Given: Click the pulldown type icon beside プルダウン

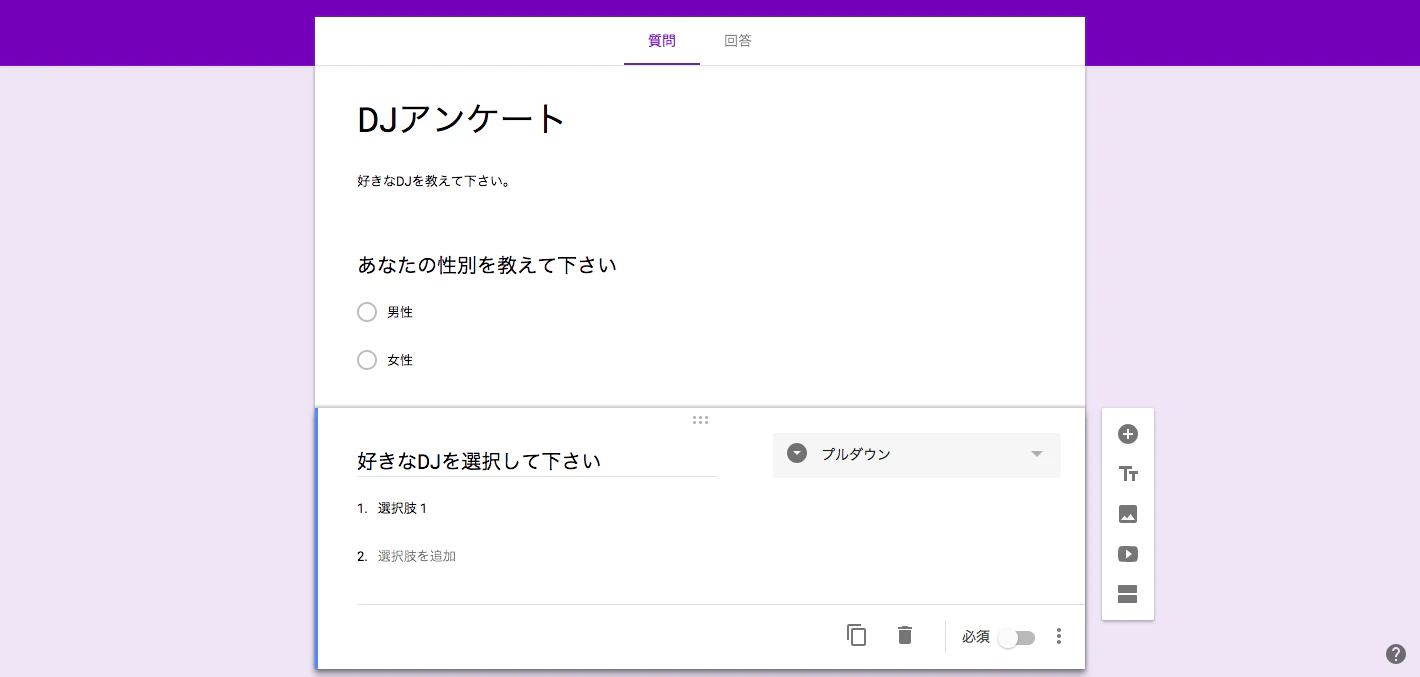Looking at the screenshot, I should pos(797,454).
